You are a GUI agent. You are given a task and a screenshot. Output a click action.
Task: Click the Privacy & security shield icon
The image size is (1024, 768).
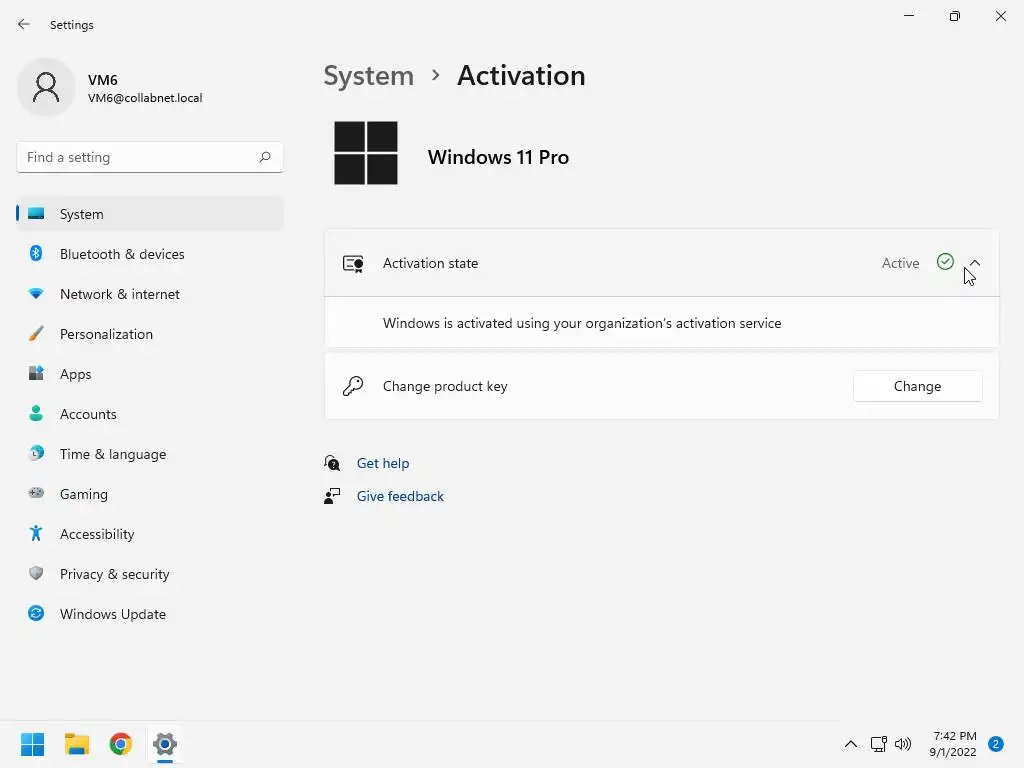point(36,574)
